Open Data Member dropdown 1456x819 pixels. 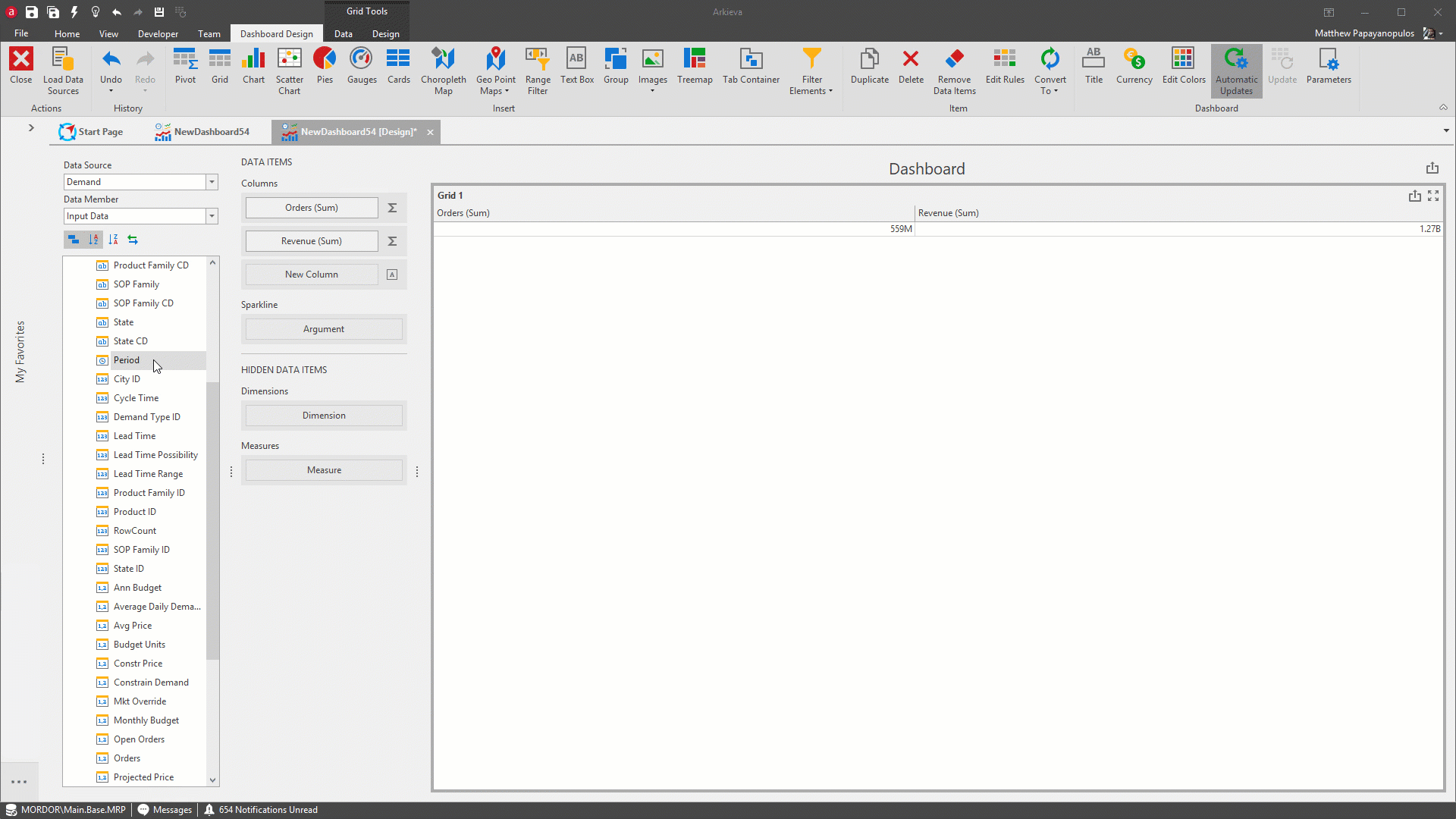(212, 216)
